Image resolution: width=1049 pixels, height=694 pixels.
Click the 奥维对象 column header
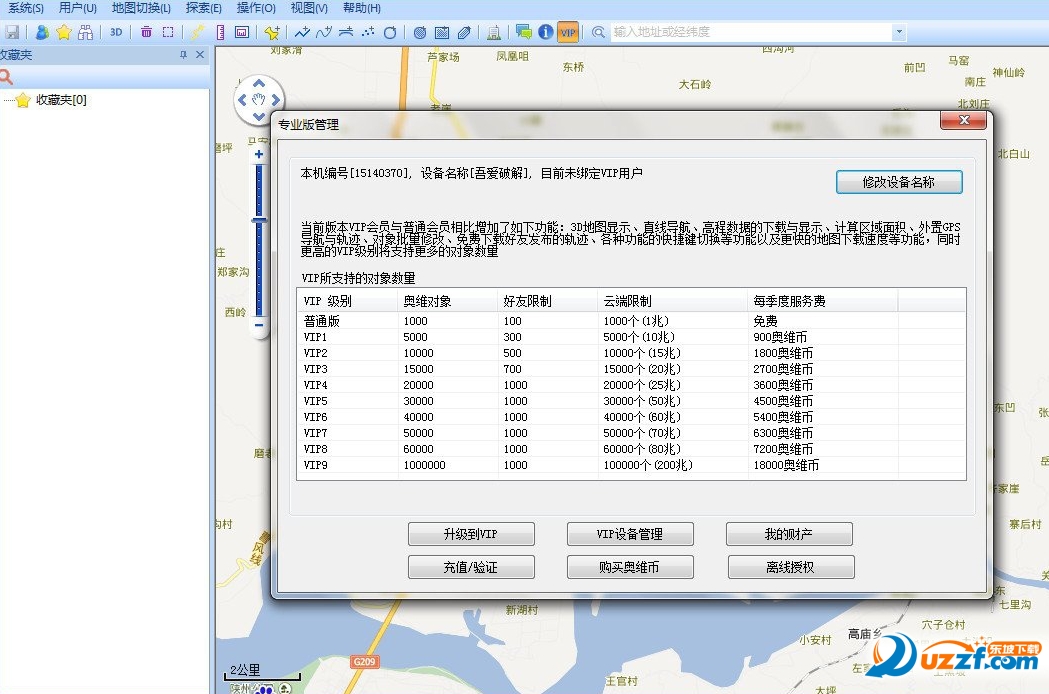pyautogui.click(x=448, y=301)
